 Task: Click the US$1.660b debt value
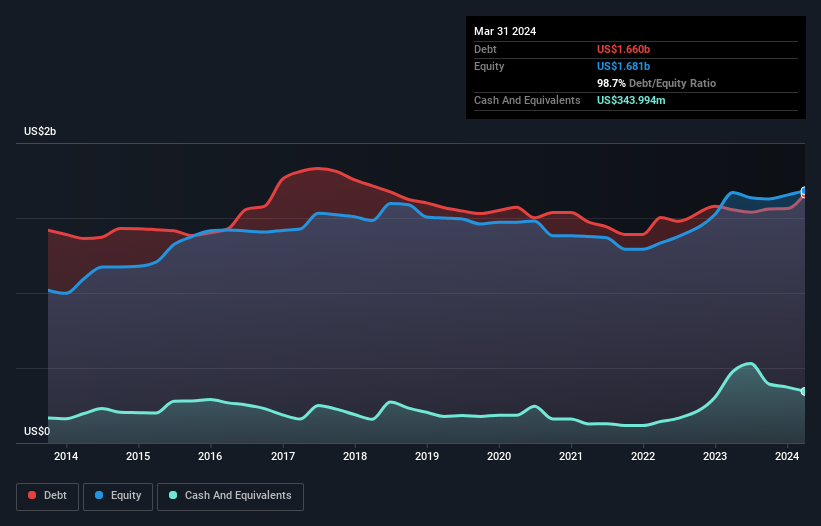pyautogui.click(x=625, y=49)
